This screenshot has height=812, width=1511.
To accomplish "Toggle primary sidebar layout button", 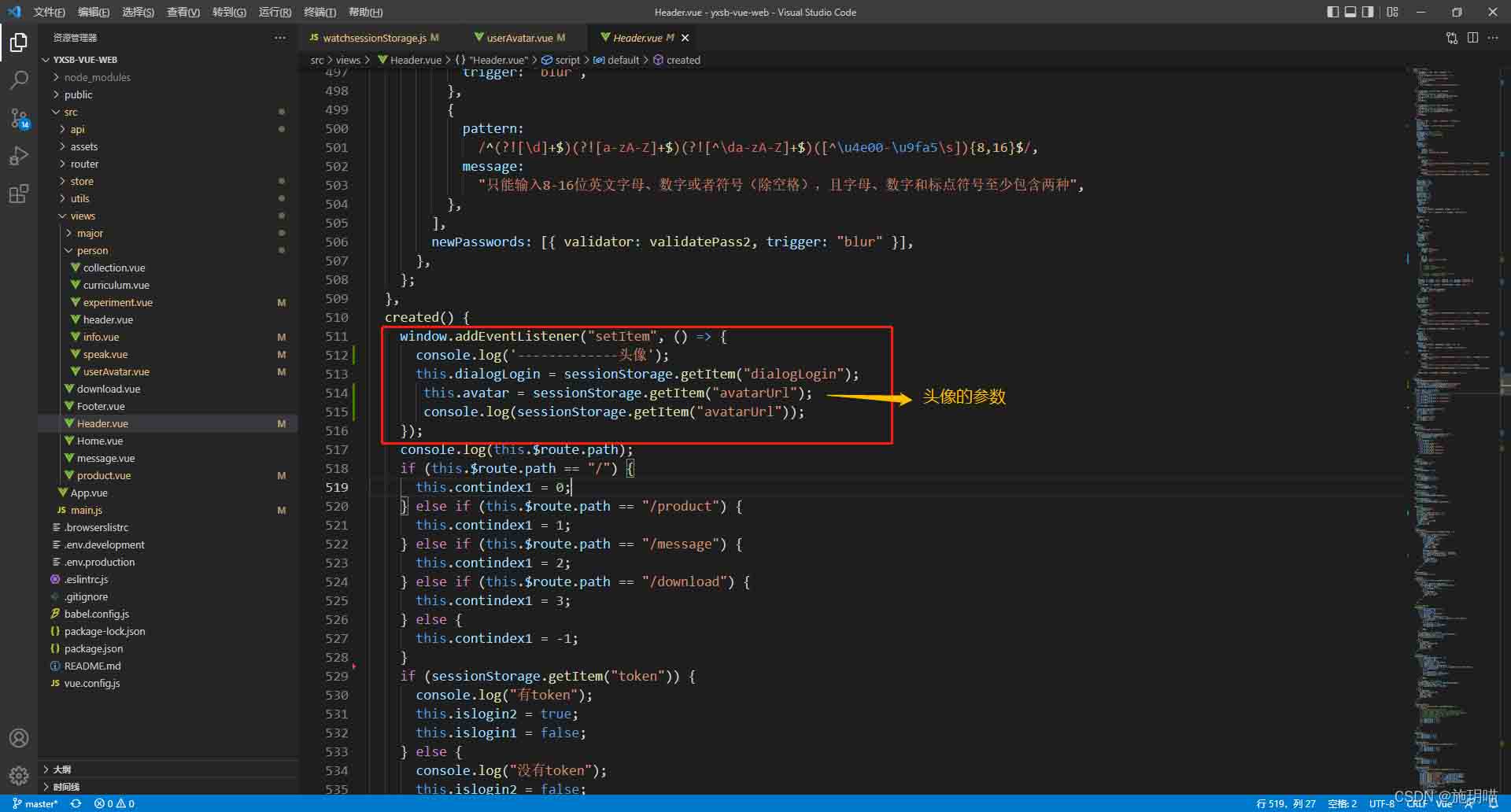I will pos(1332,12).
